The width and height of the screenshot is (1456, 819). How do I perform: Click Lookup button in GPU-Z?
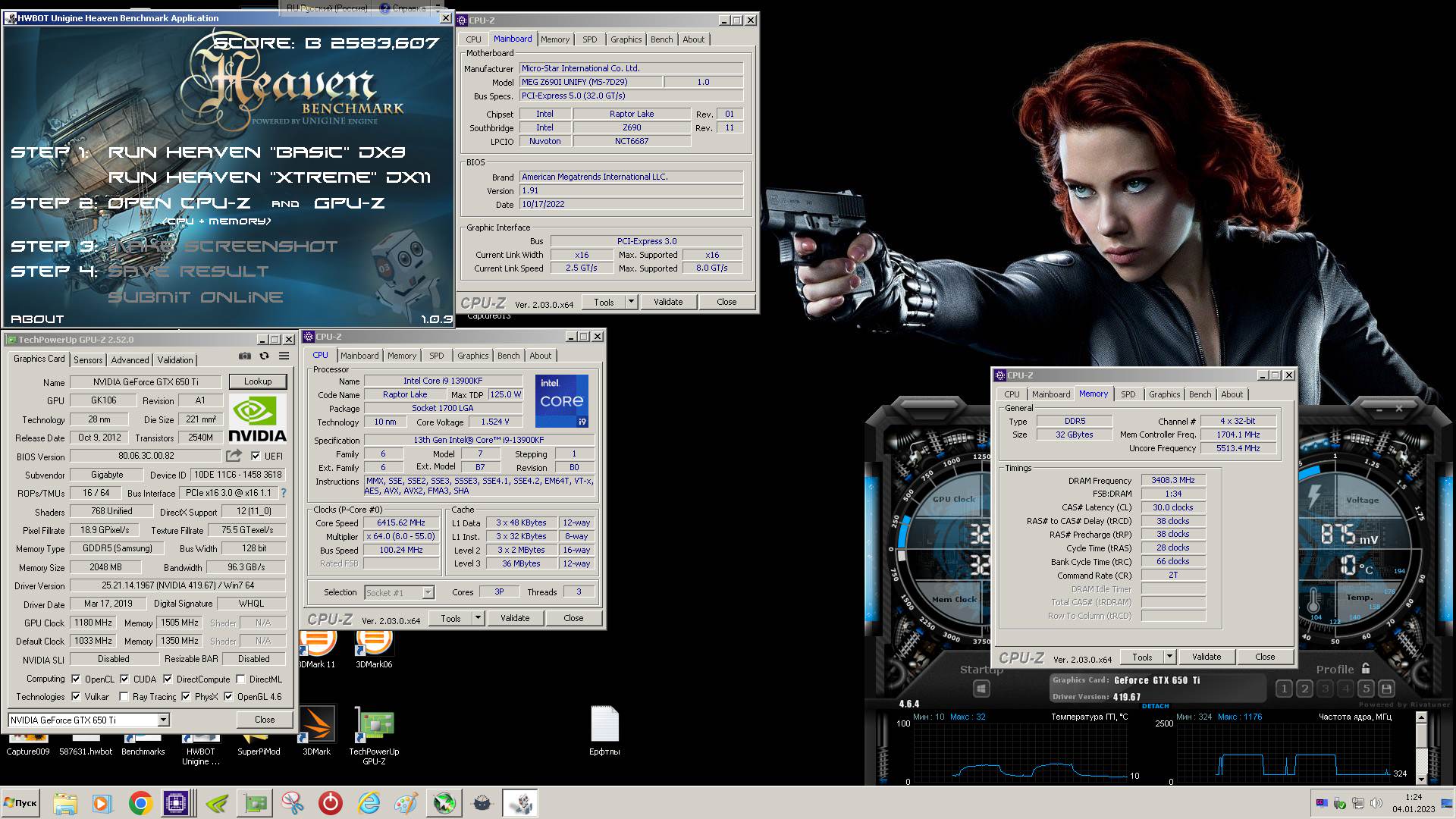click(x=258, y=381)
